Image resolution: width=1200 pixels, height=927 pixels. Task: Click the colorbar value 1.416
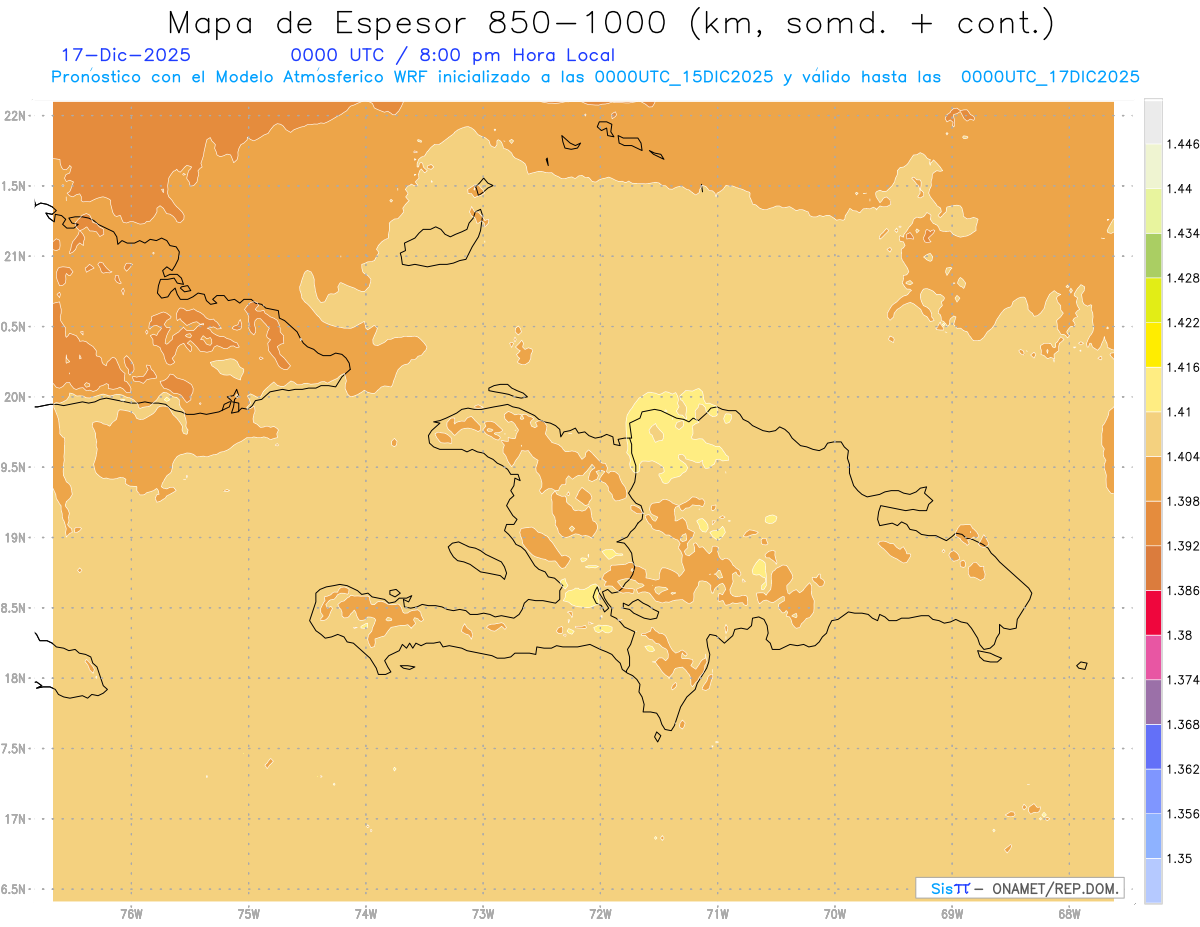[x=1183, y=367]
